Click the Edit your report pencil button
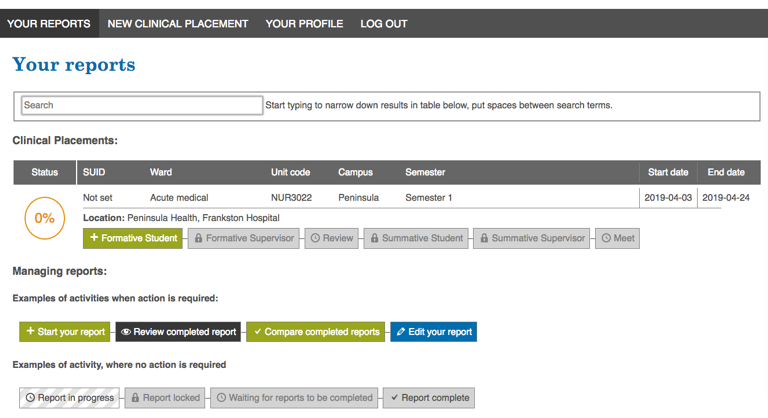Screen dimensions: 768x418 tap(433, 332)
